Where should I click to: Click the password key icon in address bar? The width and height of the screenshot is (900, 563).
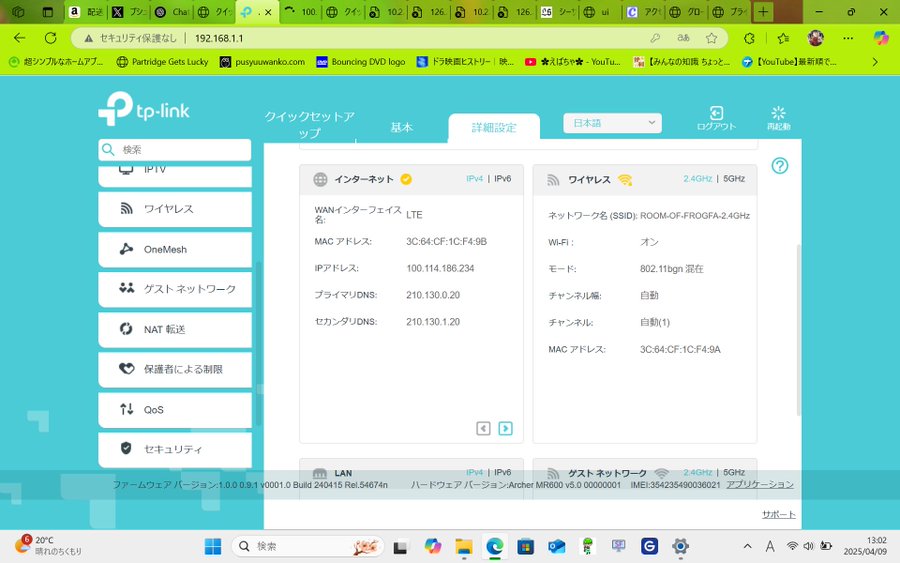655,38
